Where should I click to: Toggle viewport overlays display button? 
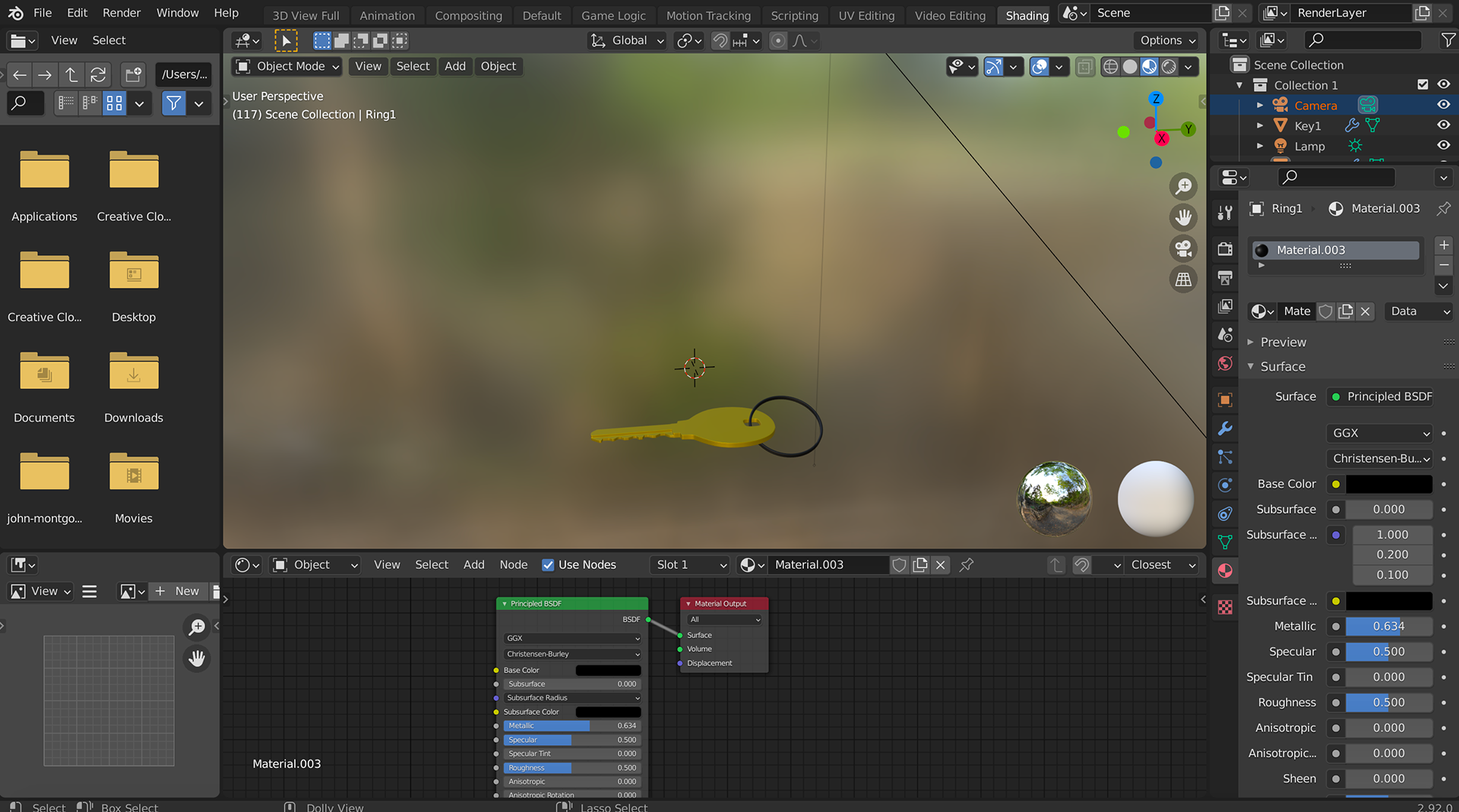click(x=1039, y=67)
